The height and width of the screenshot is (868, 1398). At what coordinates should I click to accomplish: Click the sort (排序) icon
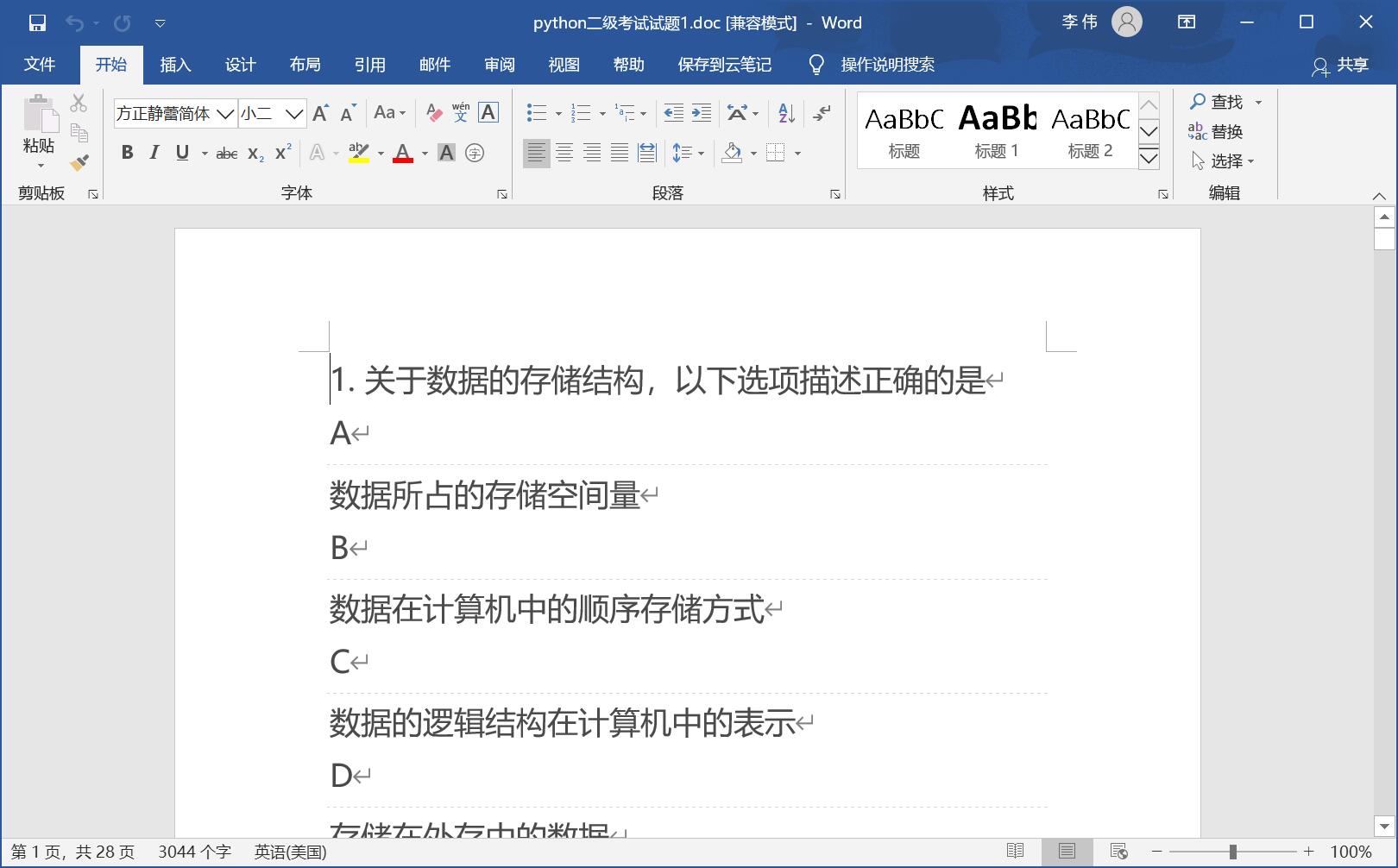tap(783, 112)
